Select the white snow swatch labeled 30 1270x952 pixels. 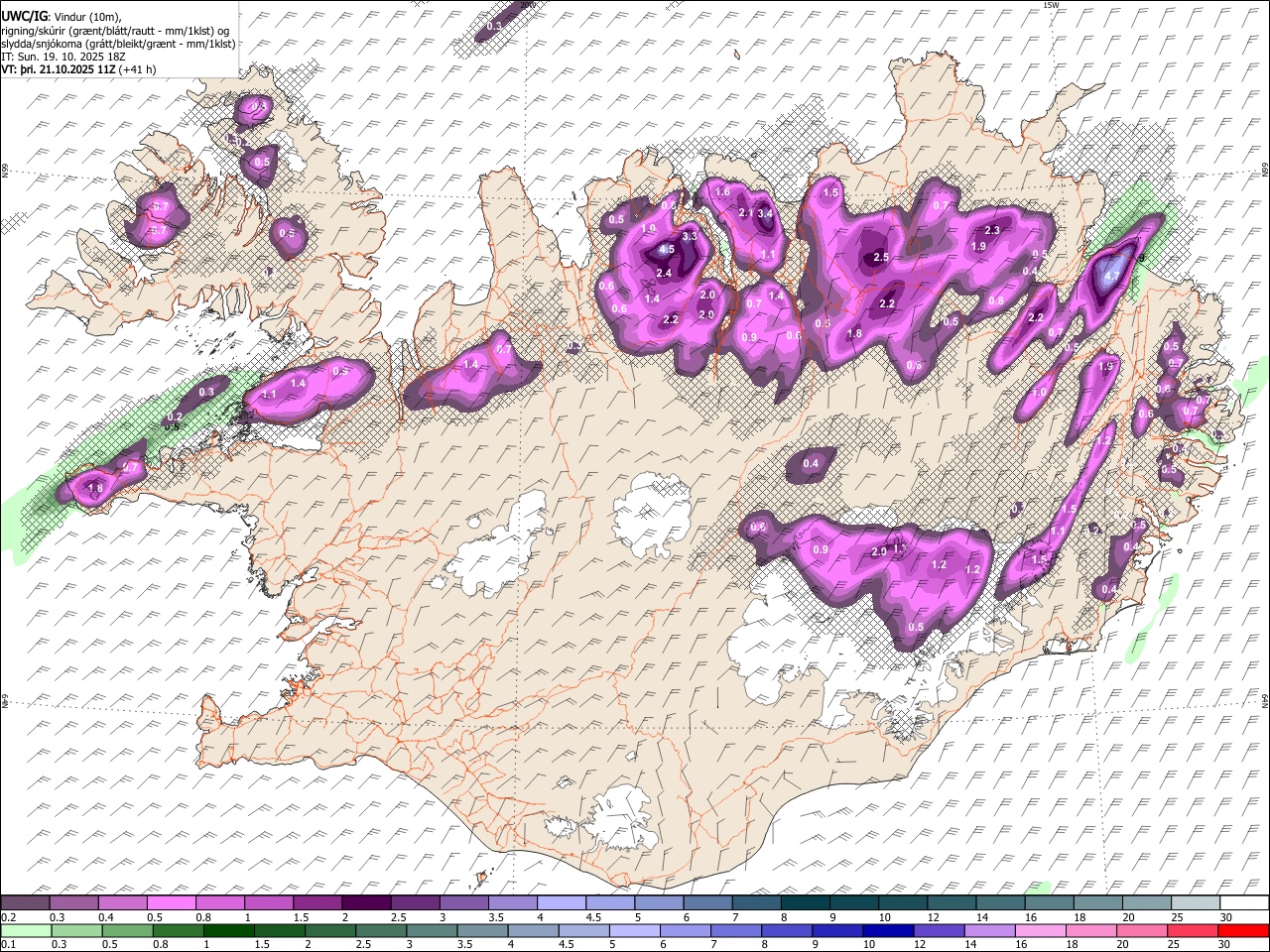[1244, 902]
